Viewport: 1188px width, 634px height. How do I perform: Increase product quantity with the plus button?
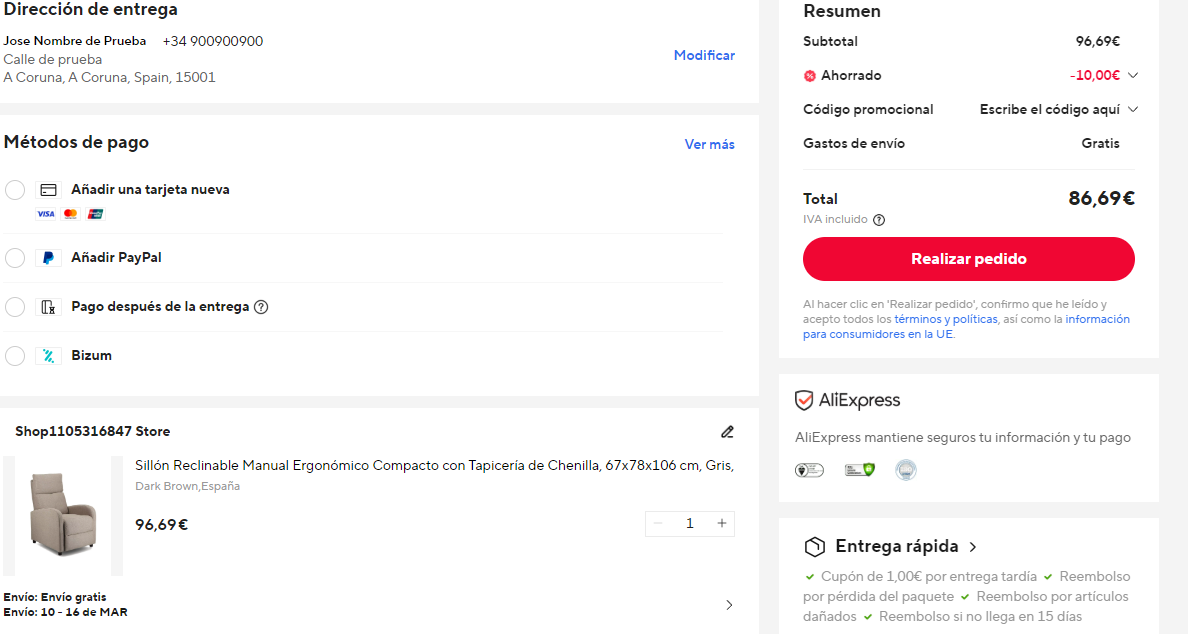point(721,523)
